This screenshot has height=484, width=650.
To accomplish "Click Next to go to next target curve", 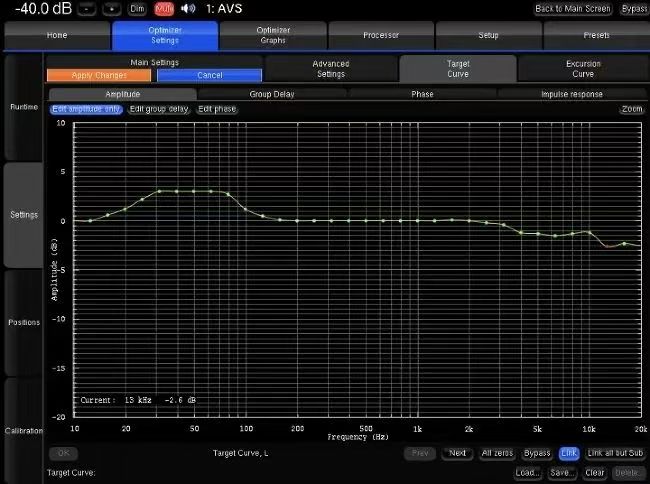I will pyautogui.click(x=457, y=453).
